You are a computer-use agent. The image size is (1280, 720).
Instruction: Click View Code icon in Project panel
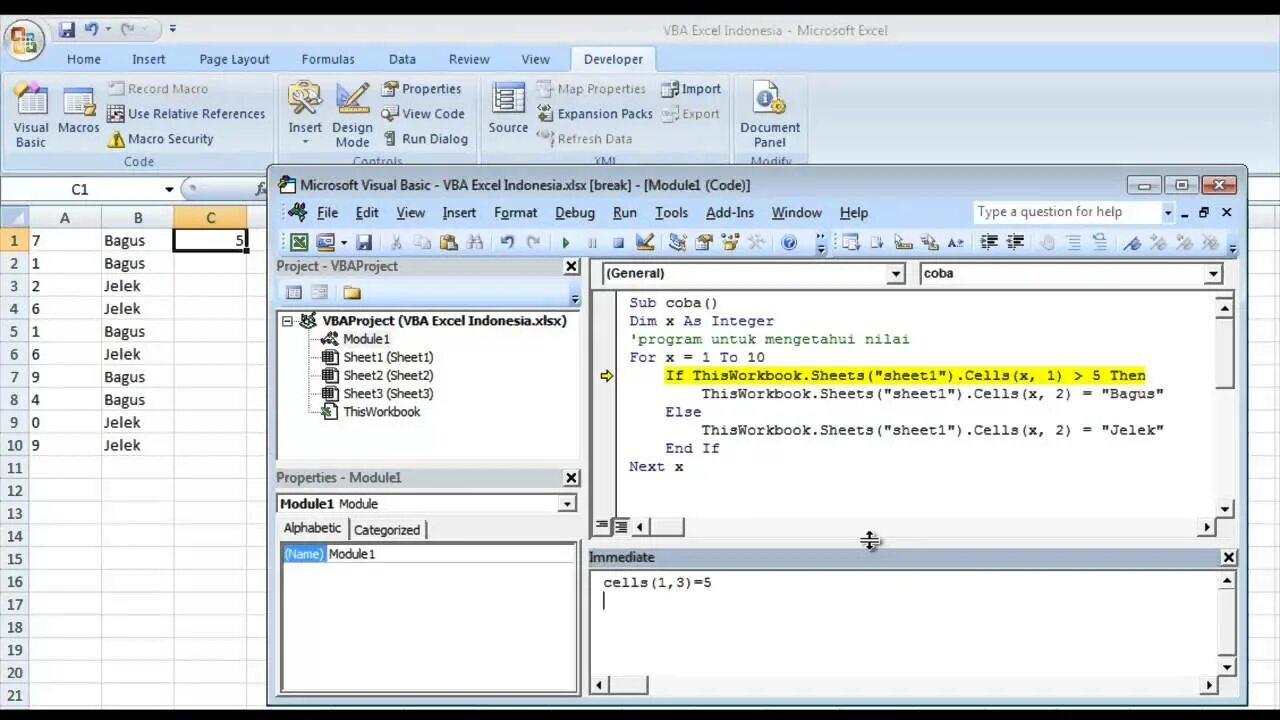(294, 293)
